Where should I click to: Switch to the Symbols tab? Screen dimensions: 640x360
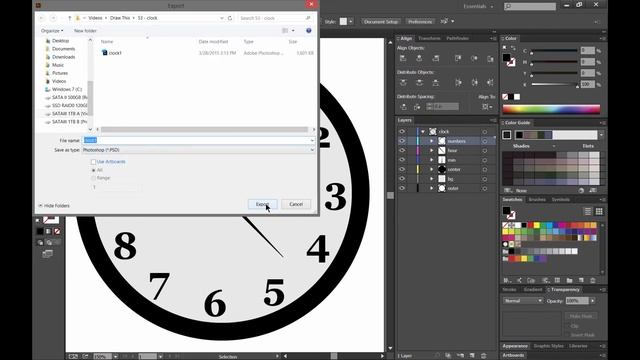pyautogui.click(x=560, y=200)
